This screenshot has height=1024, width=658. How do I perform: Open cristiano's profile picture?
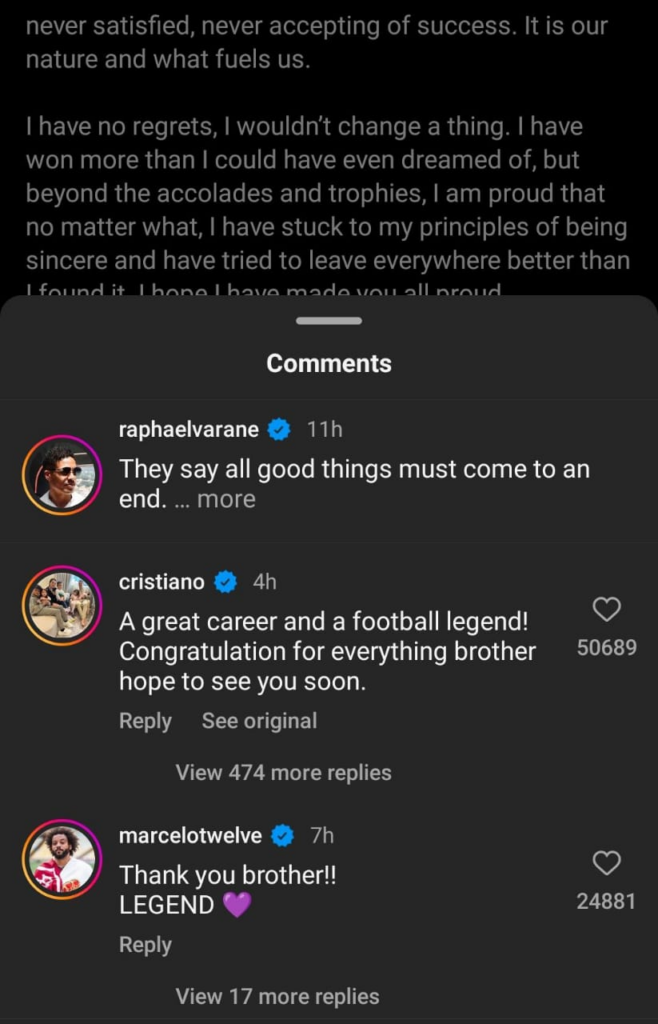click(x=61, y=604)
